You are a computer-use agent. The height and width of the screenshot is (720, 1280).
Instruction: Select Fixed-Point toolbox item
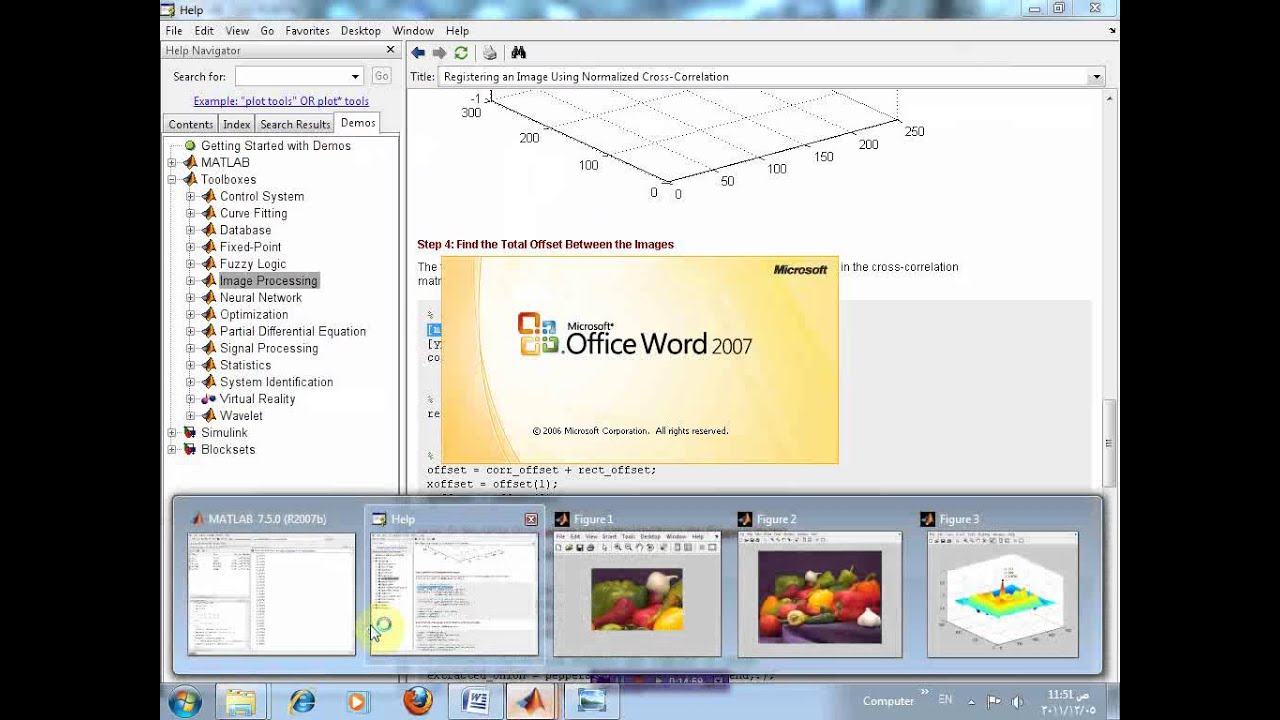(250, 247)
